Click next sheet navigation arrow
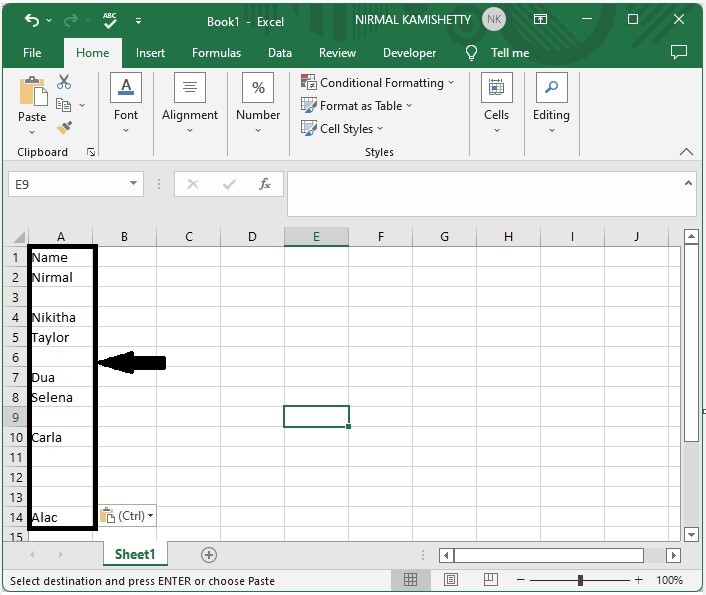This screenshot has width=706, height=595. point(60,554)
